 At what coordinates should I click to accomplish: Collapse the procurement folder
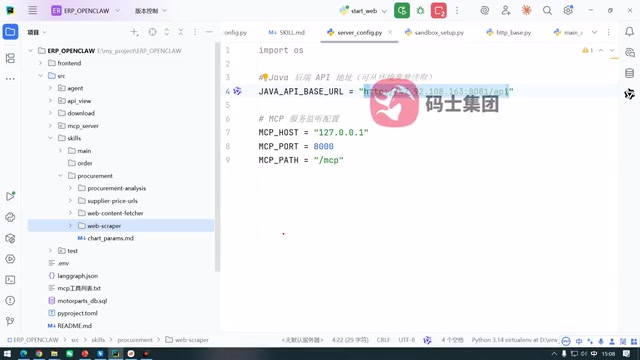[x=60, y=176]
